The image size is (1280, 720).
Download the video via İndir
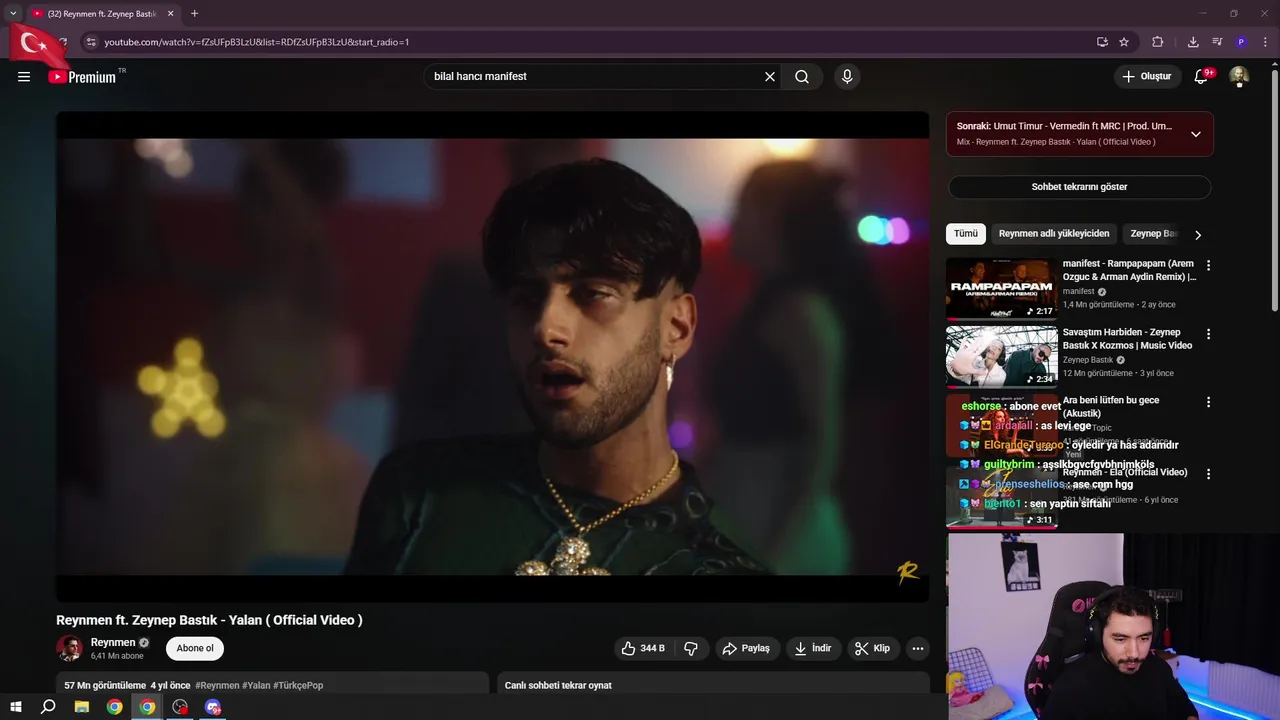tap(813, 648)
